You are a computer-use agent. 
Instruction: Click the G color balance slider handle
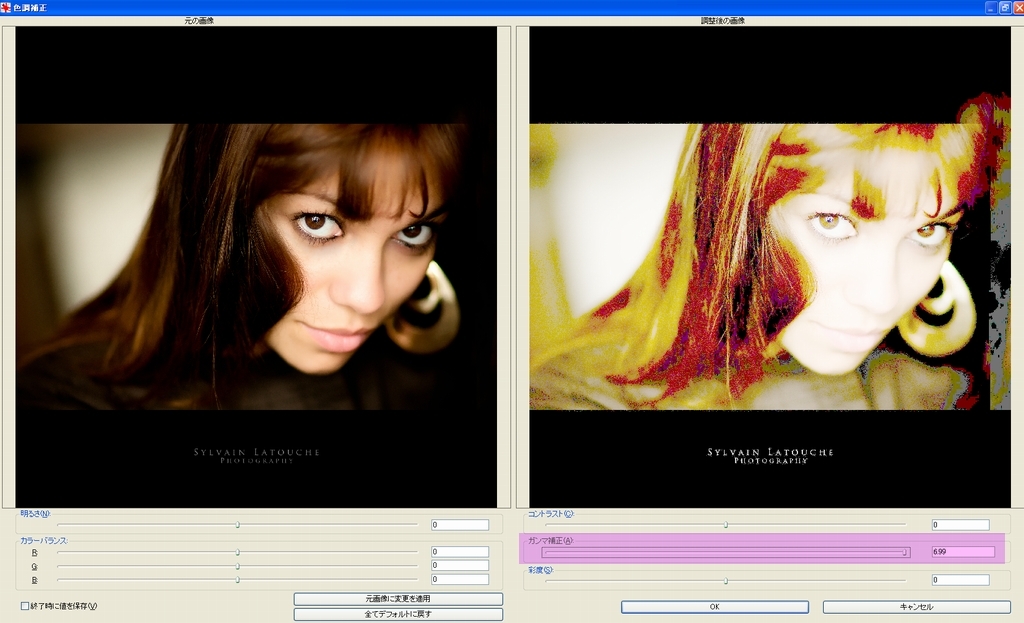coord(238,566)
